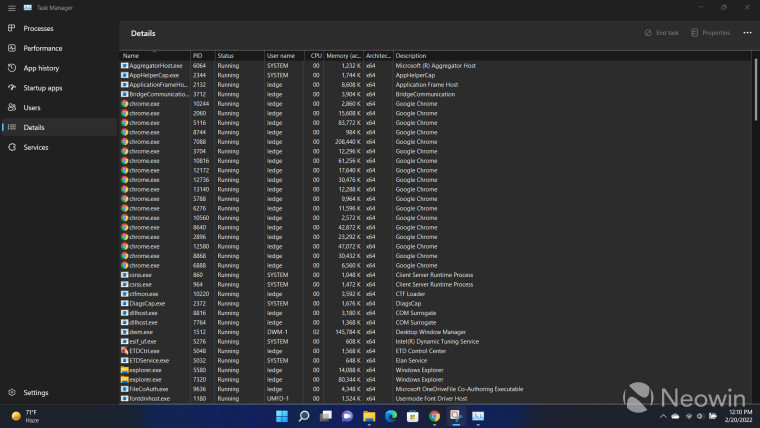The height and width of the screenshot is (428, 760).
Task: Open the clock and date flyout
Action: click(x=739, y=416)
